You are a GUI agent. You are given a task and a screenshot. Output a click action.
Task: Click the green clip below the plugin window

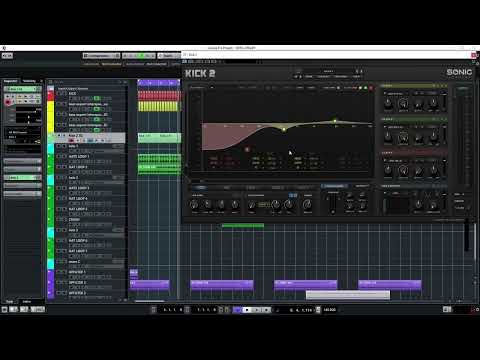pos(243,226)
